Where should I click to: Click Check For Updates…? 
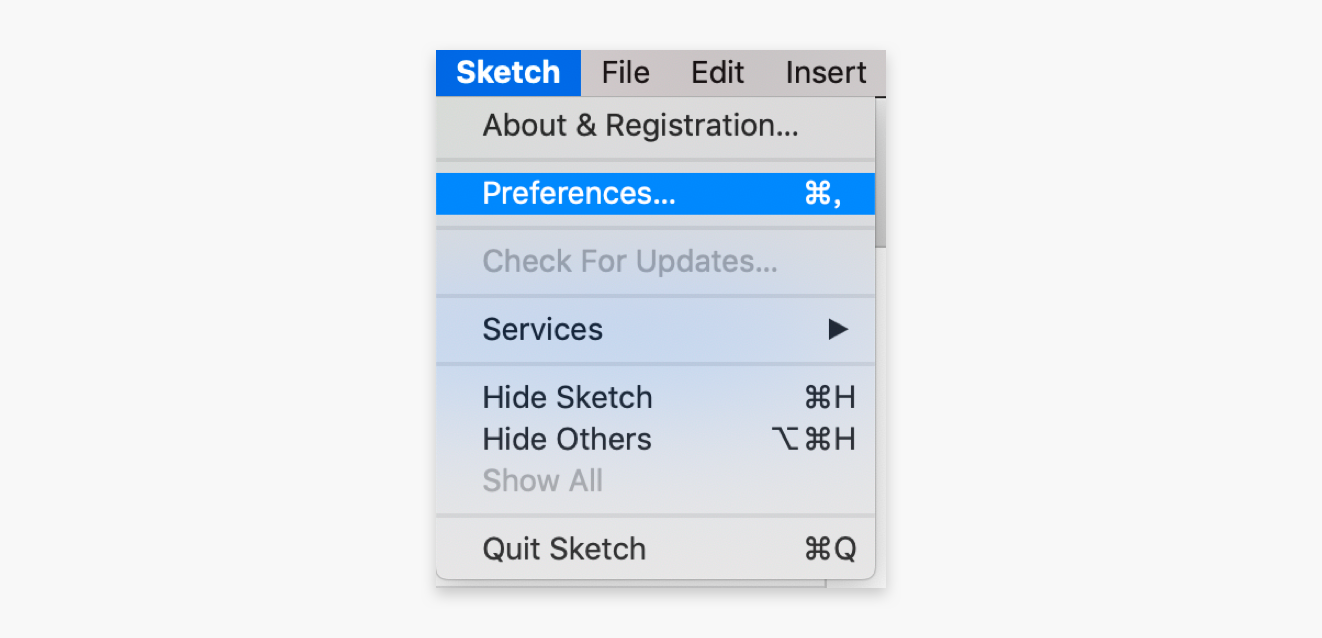630,261
